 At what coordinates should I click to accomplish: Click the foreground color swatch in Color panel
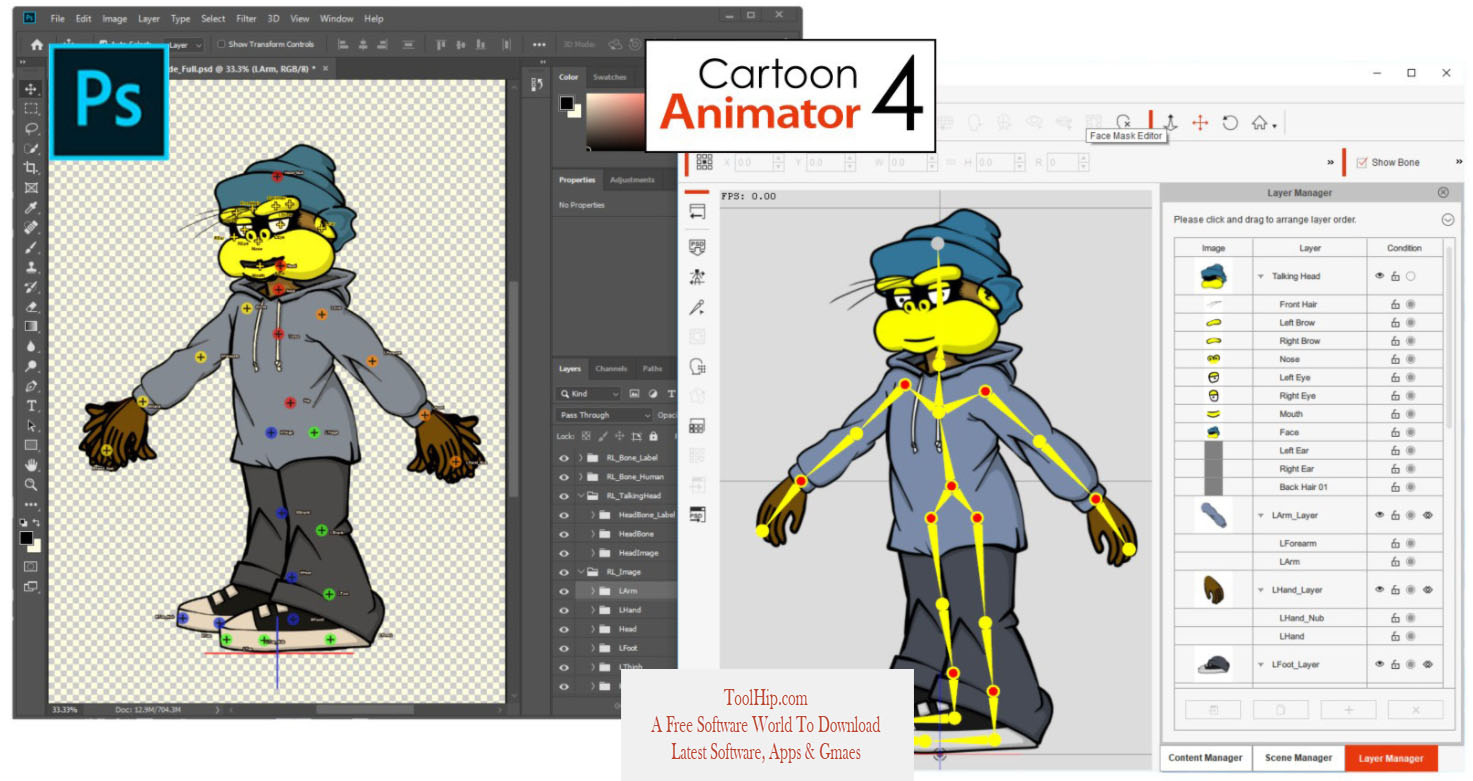[566, 102]
